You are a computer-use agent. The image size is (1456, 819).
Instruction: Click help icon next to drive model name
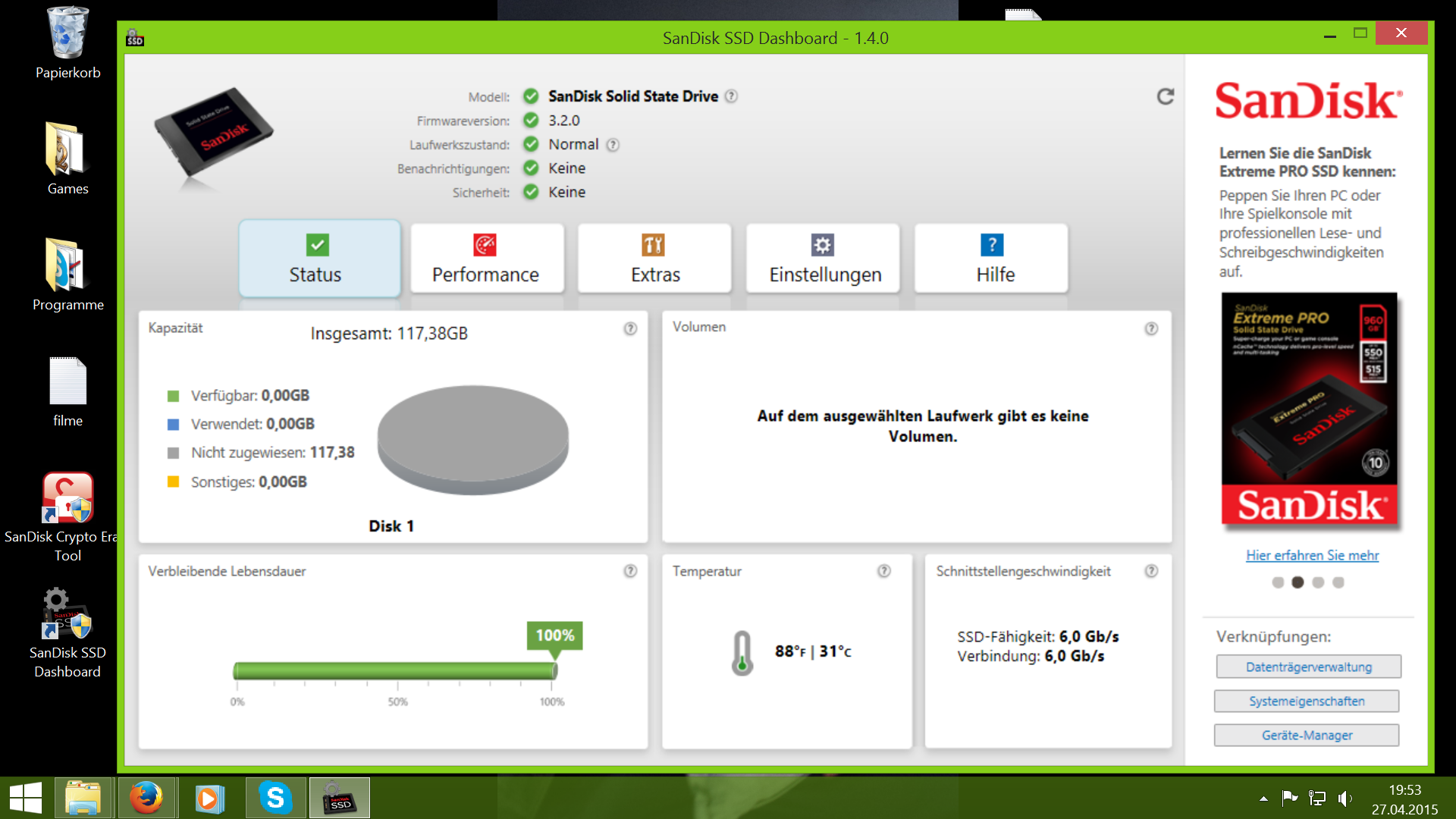(x=731, y=96)
